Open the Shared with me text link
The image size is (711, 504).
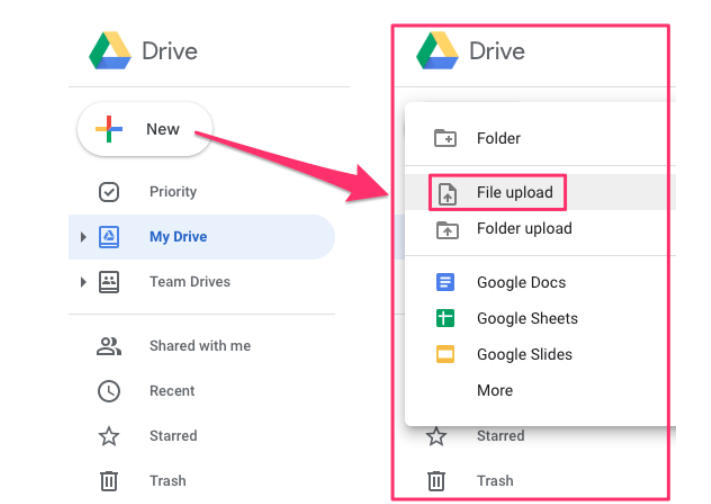(200, 346)
